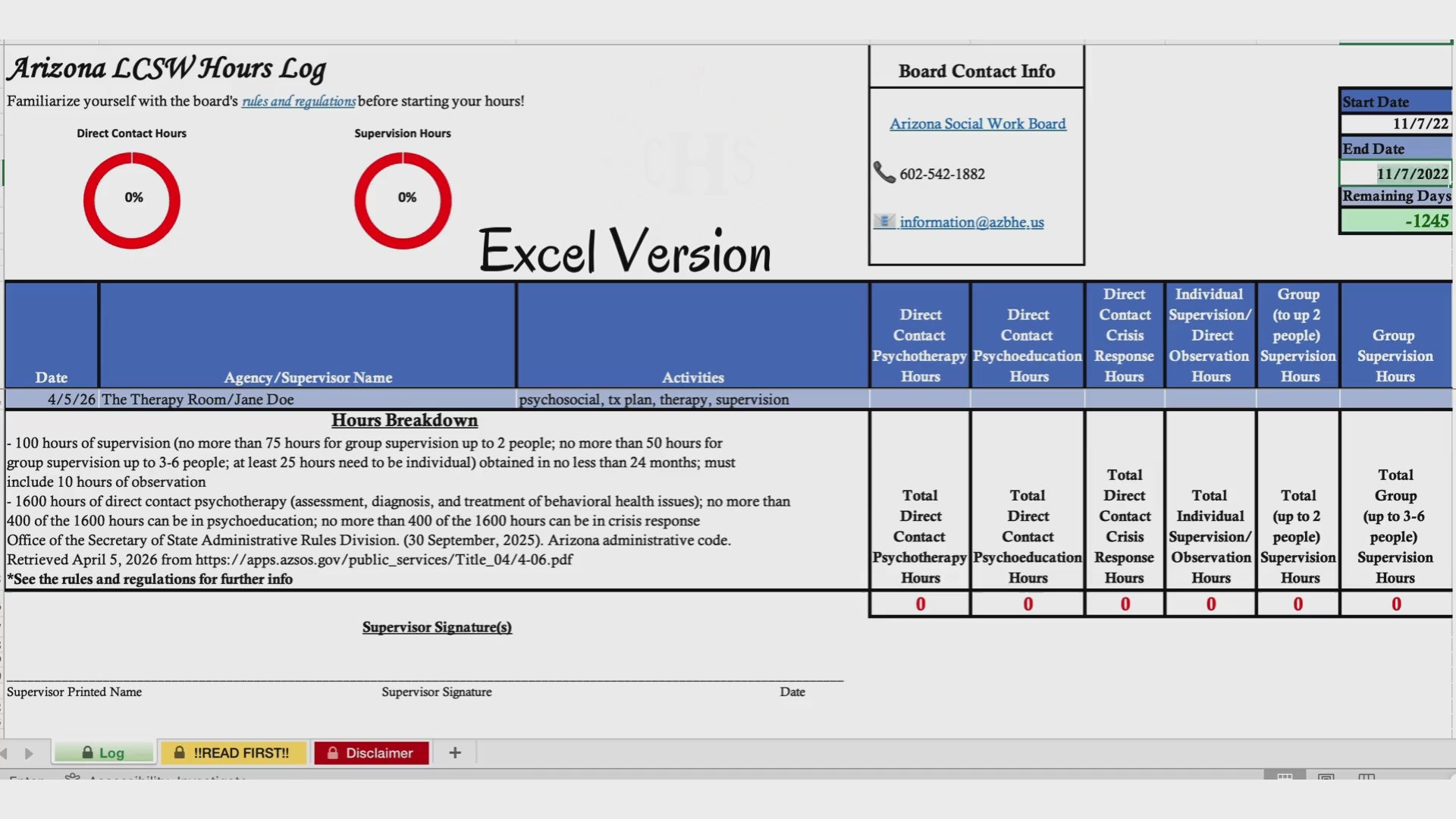Open the Arizona Social Work Board link
Screen dimensions: 1456x819
pyautogui.click(x=977, y=124)
